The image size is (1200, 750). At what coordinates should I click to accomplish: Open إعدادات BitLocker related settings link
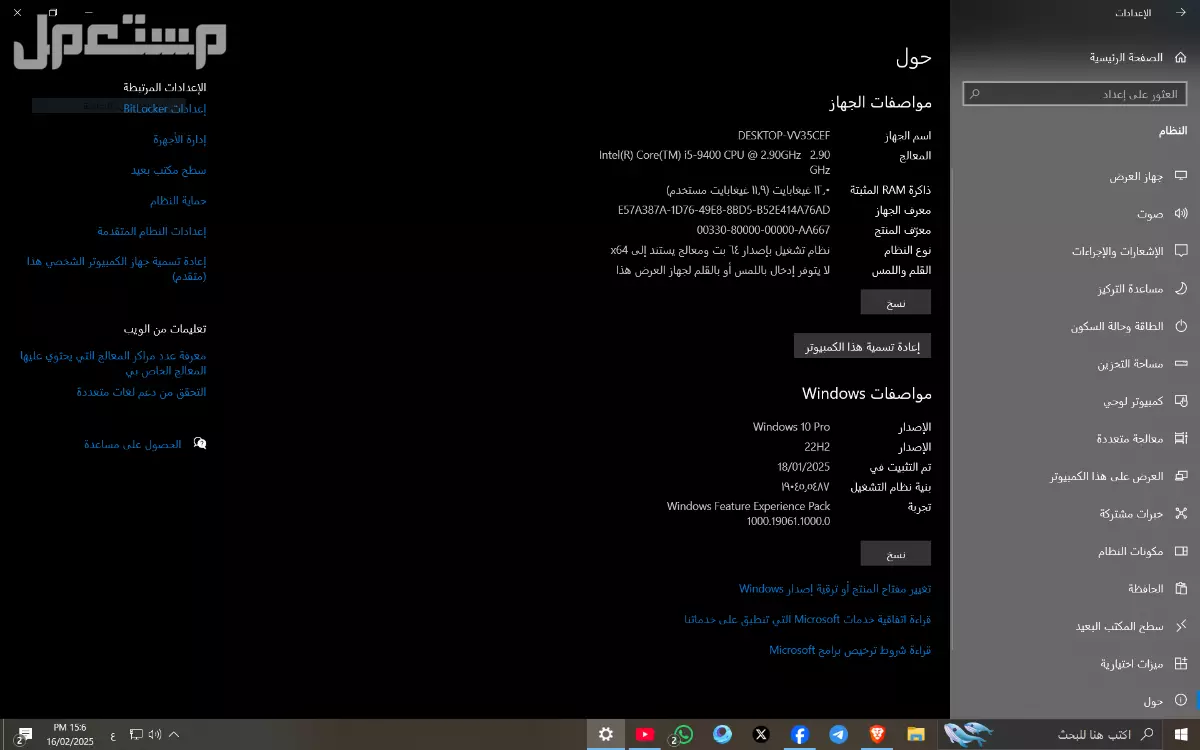(x=165, y=109)
